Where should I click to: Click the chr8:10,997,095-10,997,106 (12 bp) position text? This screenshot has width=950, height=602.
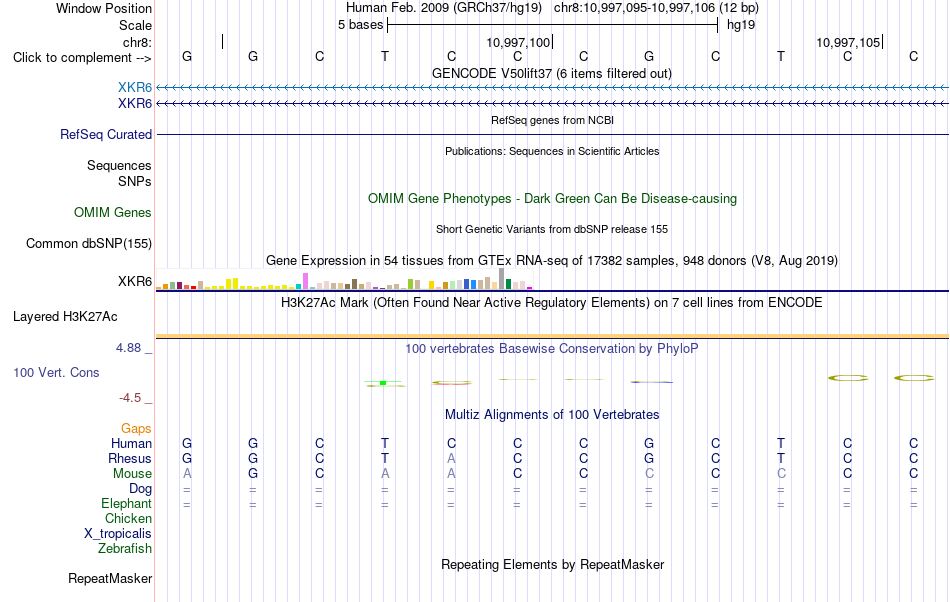click(x=656, y=8)
